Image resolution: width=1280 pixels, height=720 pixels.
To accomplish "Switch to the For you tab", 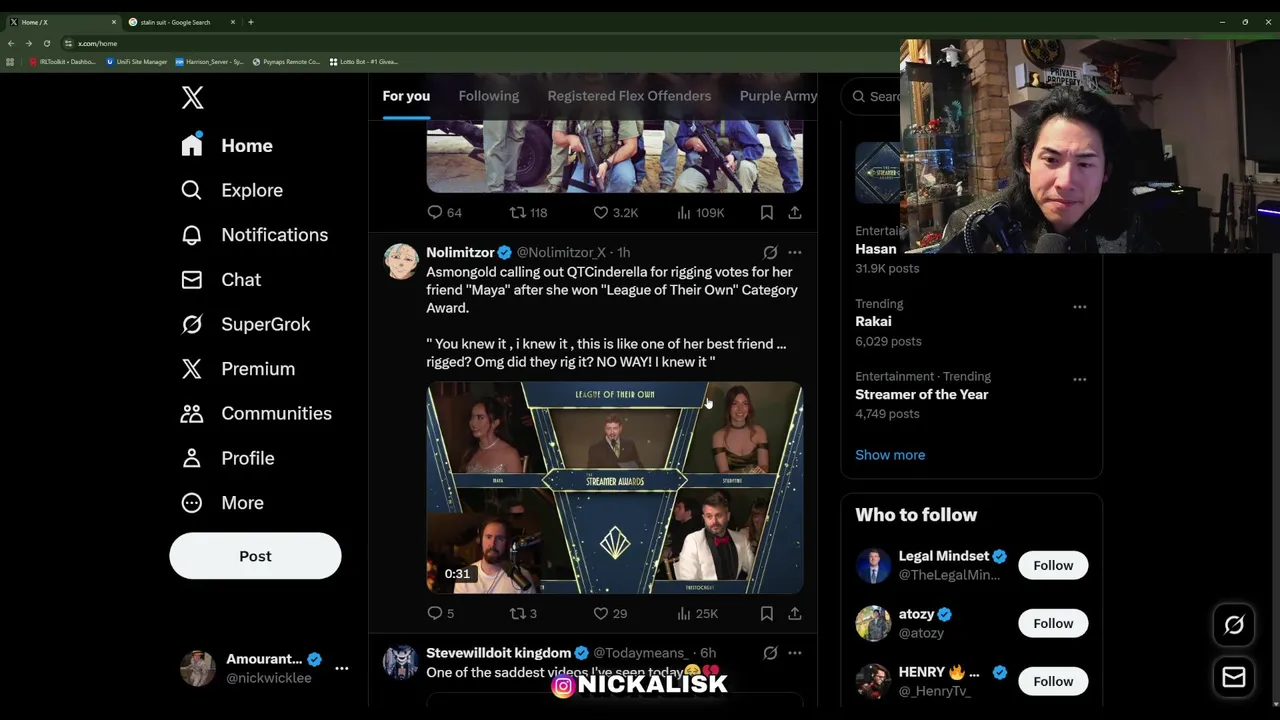I will (x=406, y=96).
